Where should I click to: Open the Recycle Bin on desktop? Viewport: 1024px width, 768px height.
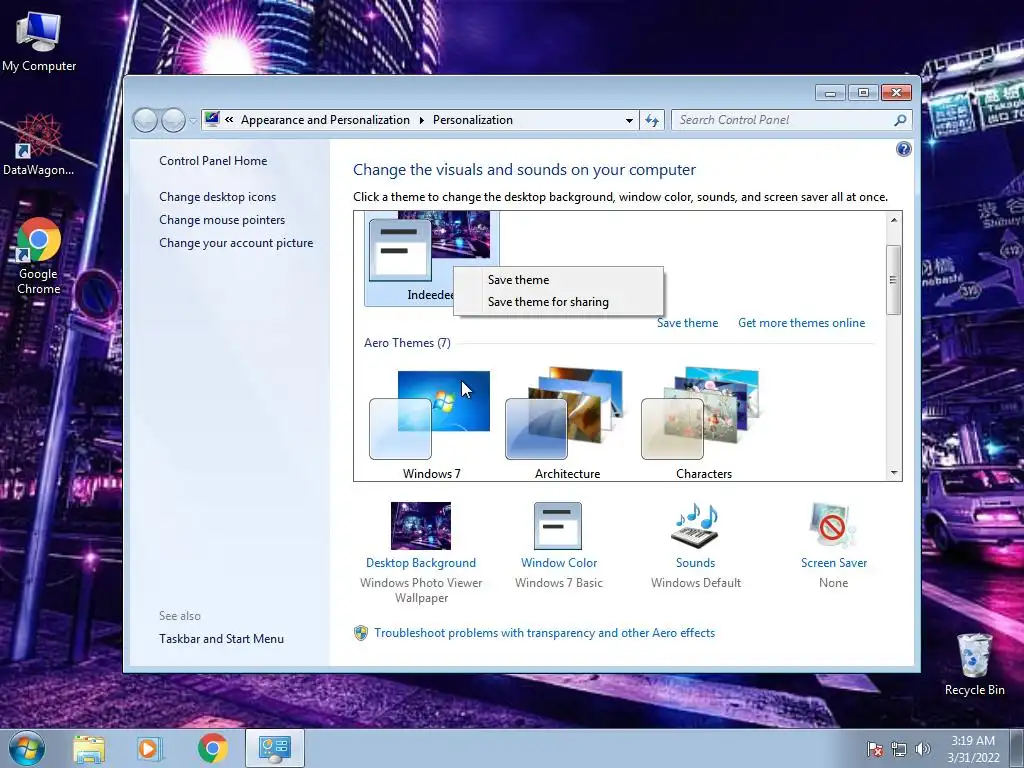click(x=974, y=664)
